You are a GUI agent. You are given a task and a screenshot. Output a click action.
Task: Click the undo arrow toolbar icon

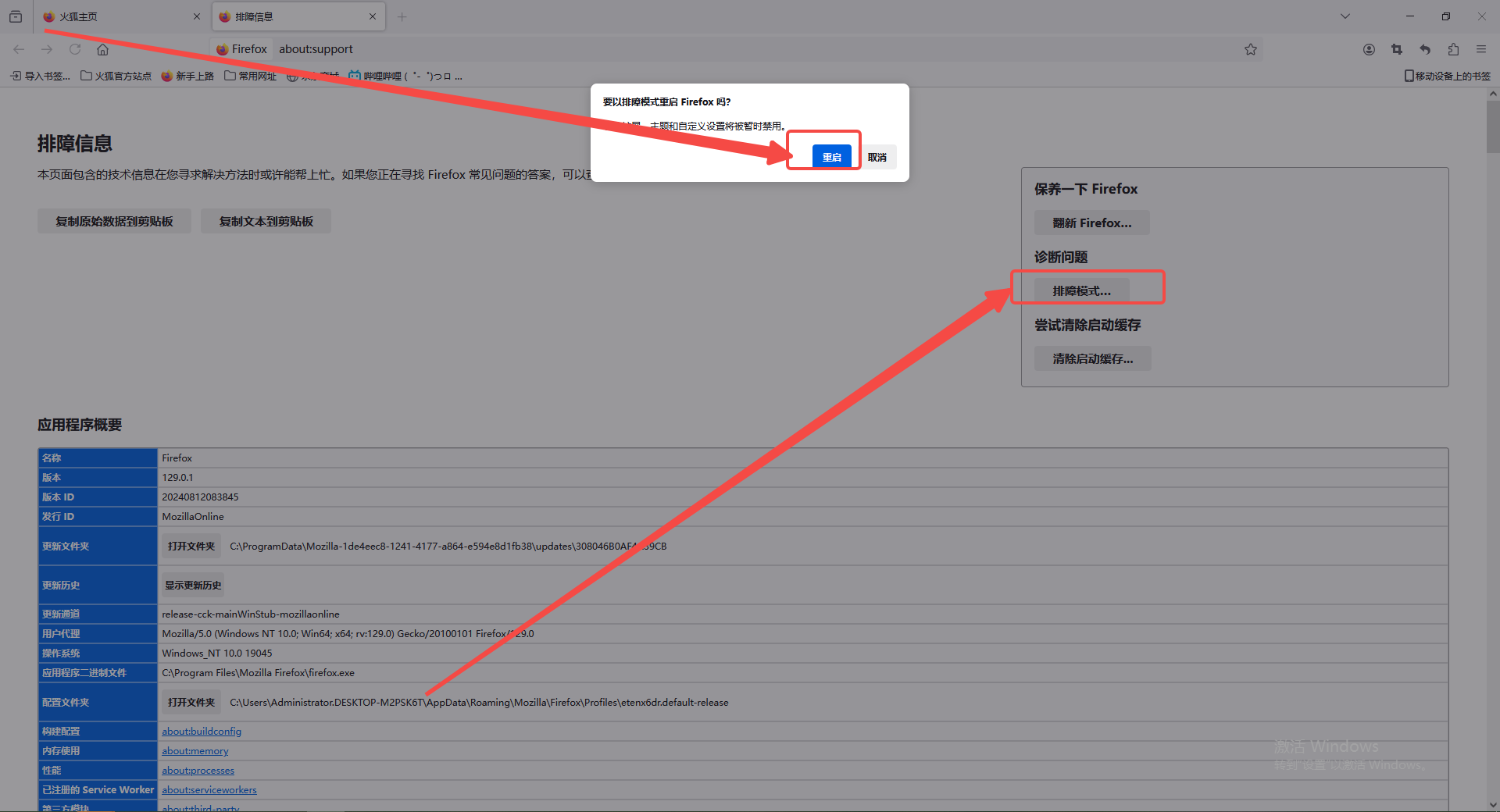click(x=1425, y=49)
